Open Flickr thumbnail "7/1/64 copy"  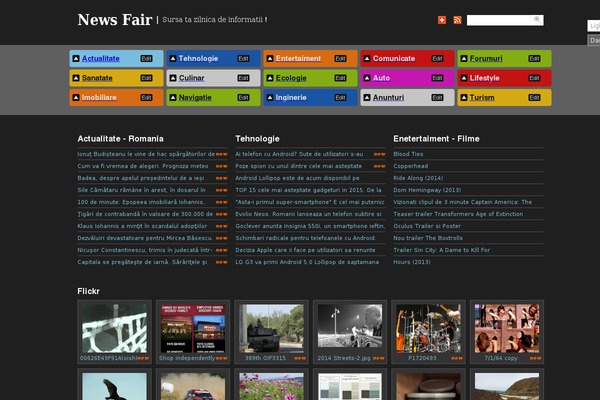(x=507, y=328)
